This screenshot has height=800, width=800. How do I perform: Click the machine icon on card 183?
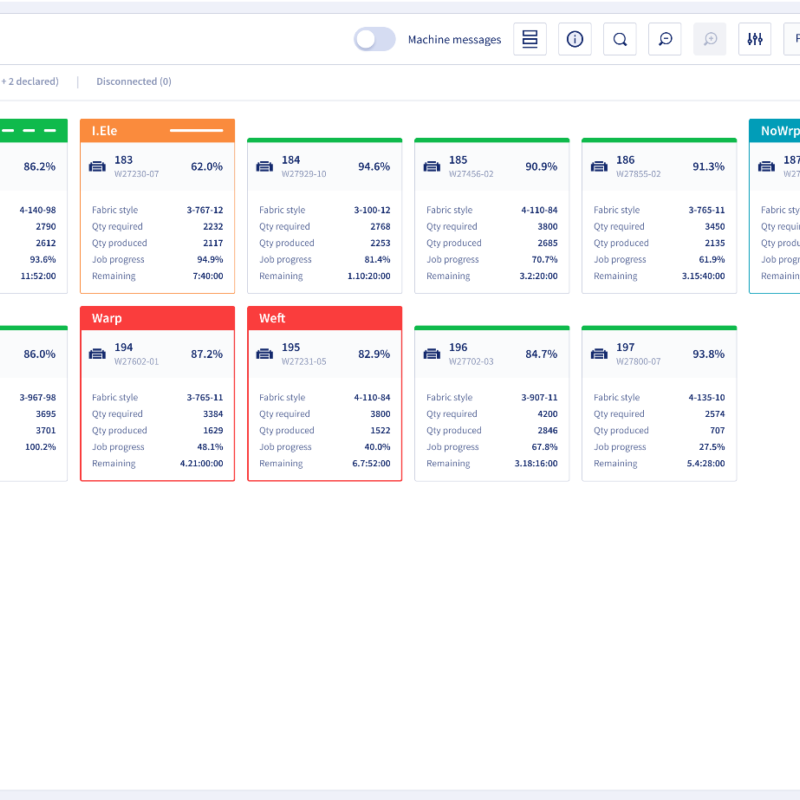(x=97, y=163)
